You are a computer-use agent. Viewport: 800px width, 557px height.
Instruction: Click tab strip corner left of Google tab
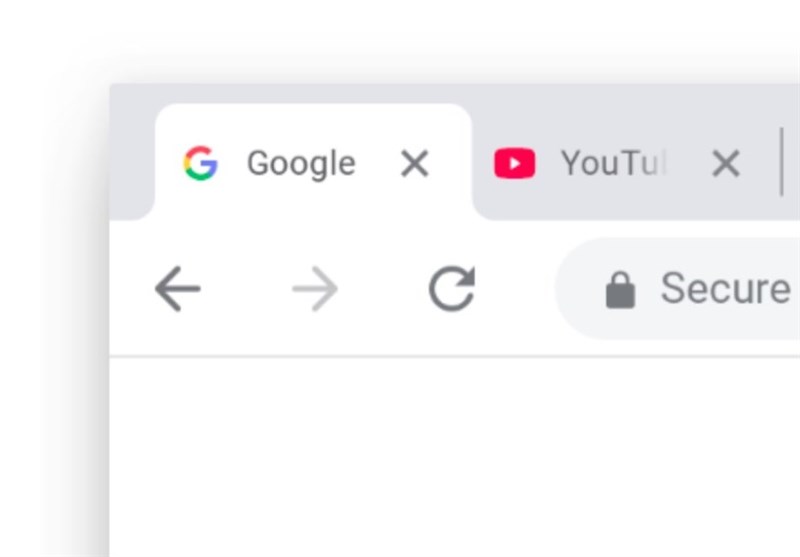pos(128,160)
